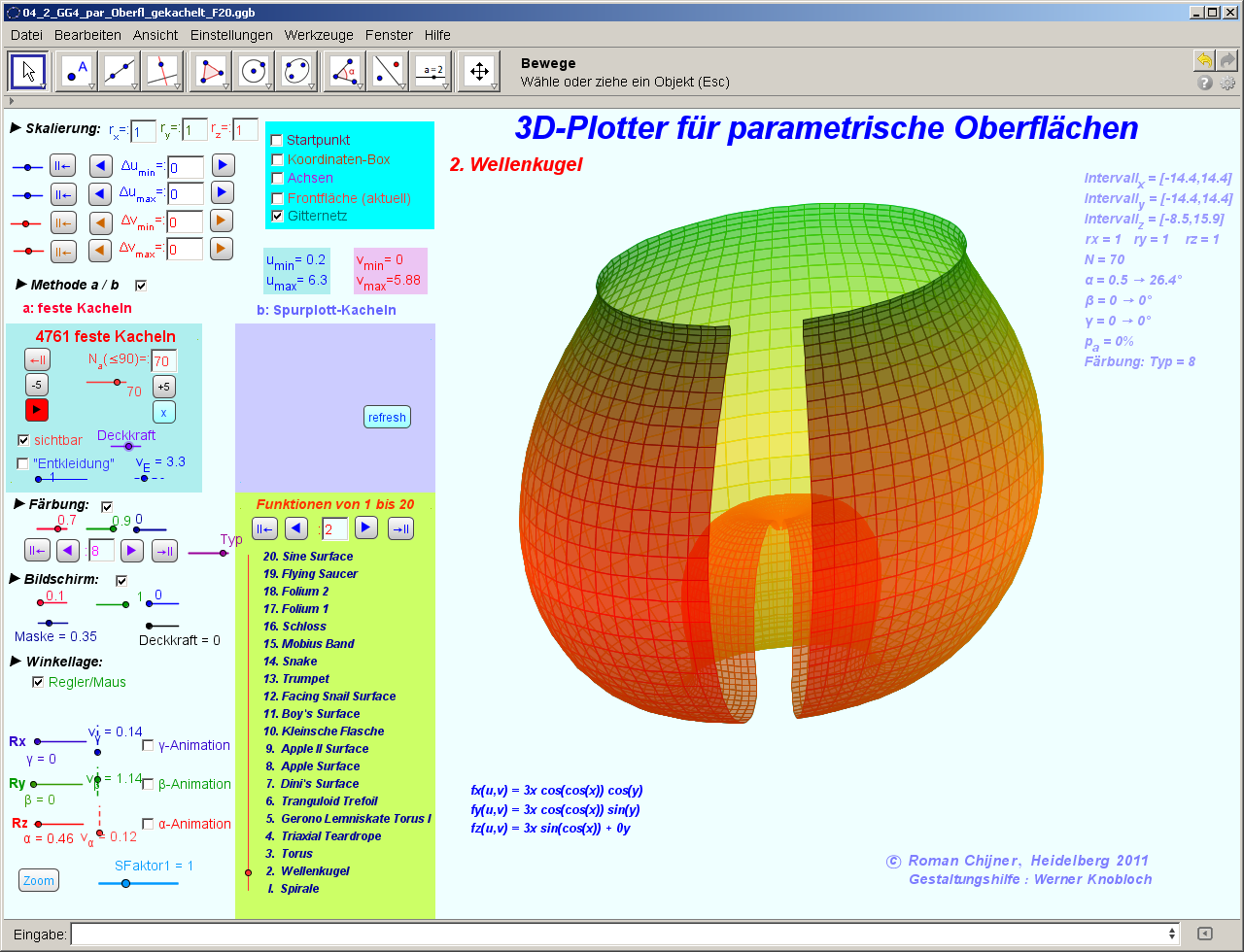Select the Line through two points tool

120,72
